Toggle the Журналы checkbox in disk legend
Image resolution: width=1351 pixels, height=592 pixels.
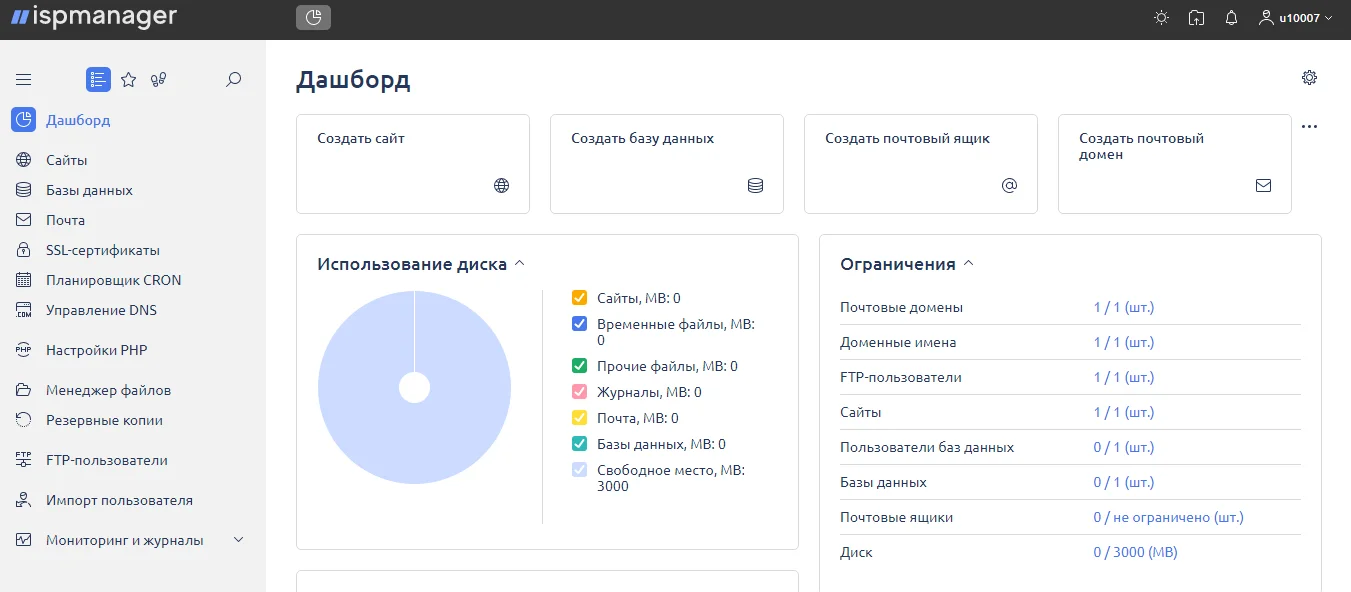tap(579, 392)
